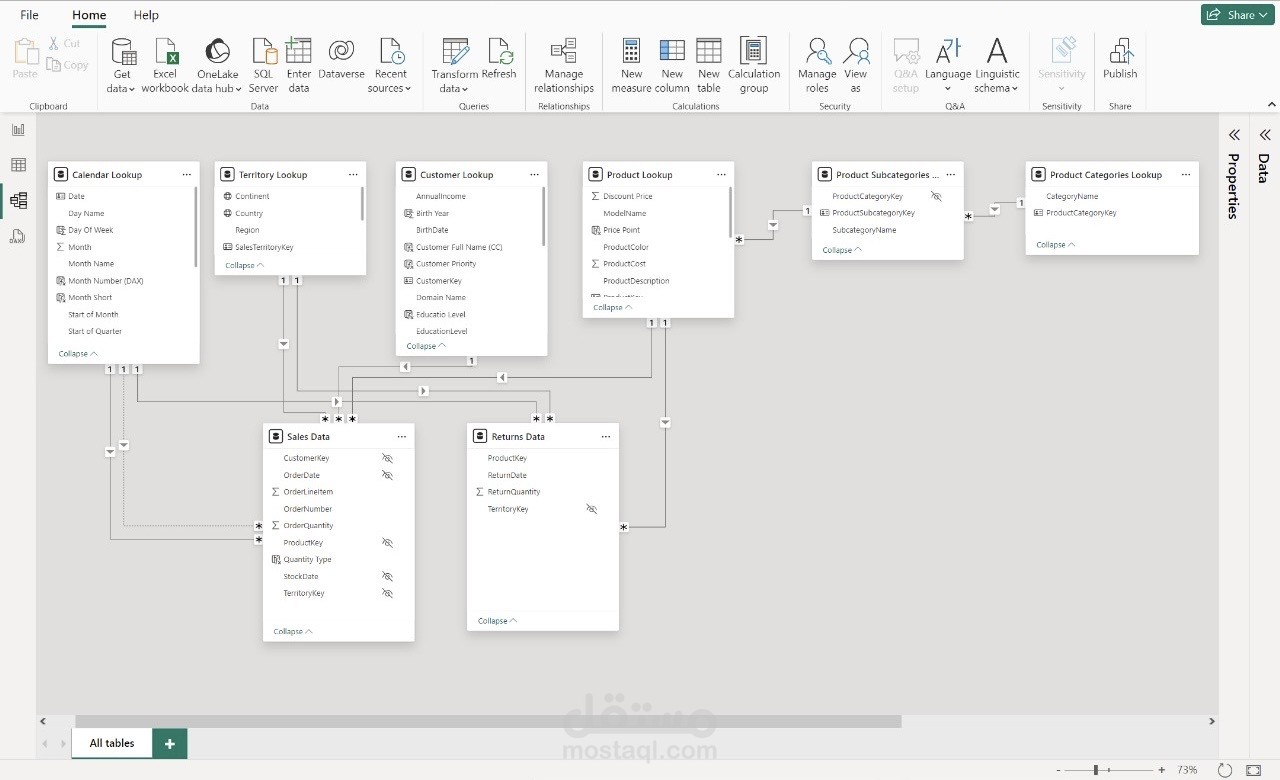Collapse the Product Categories Lookup table
The width and height of the screenshot is (1280, 780).
[1056, 245]
